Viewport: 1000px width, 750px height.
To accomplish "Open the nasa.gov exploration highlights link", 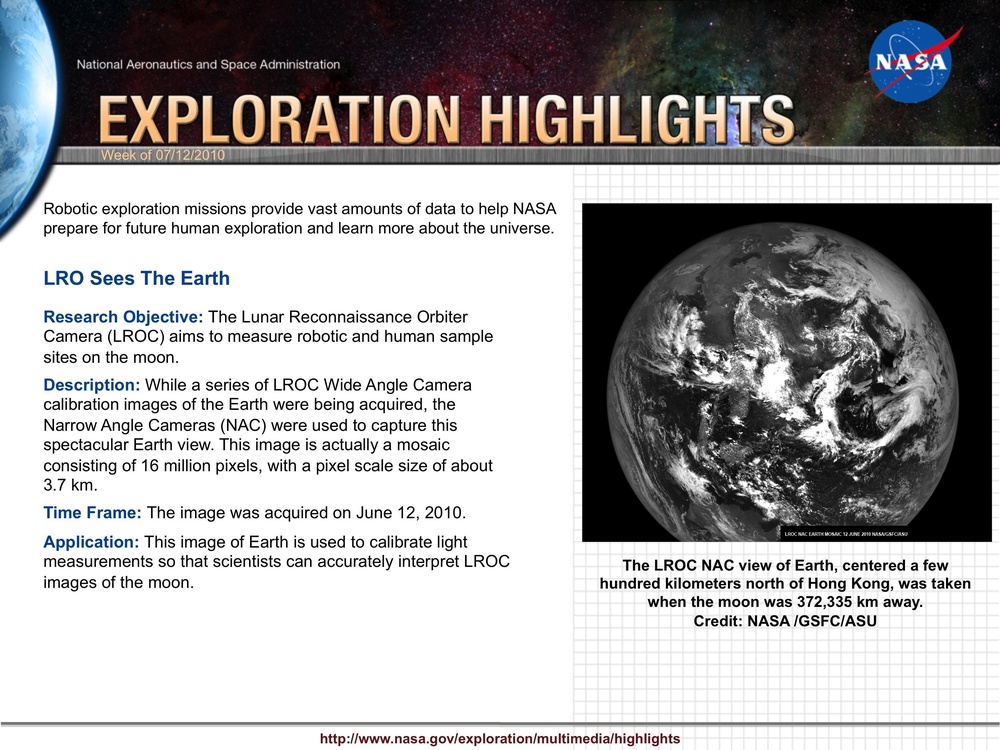I will tap(500, 738).
